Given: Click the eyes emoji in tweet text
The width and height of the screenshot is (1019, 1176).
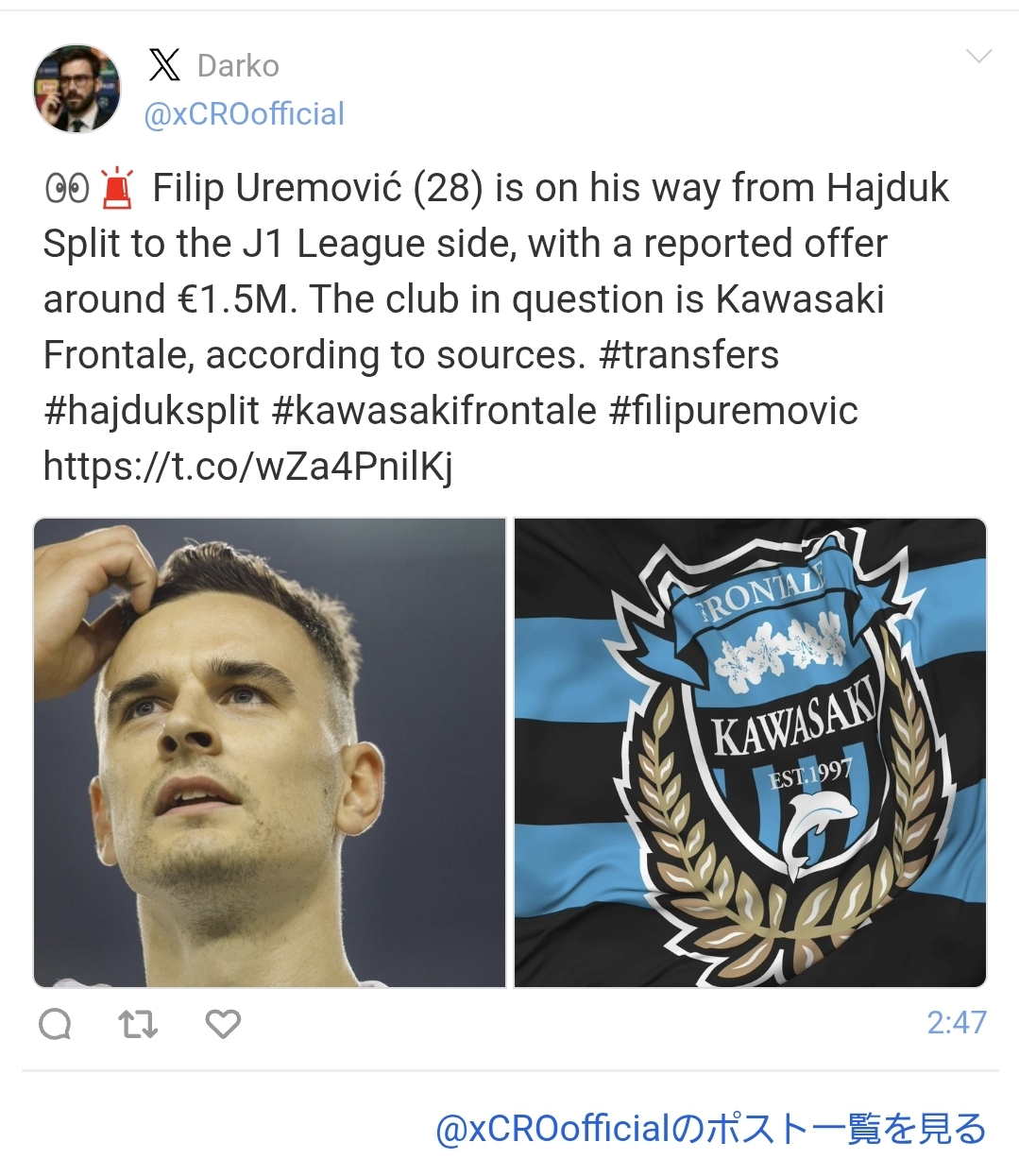Looking at the screenshot, I should pyautogui.click(x=67, y=189).
